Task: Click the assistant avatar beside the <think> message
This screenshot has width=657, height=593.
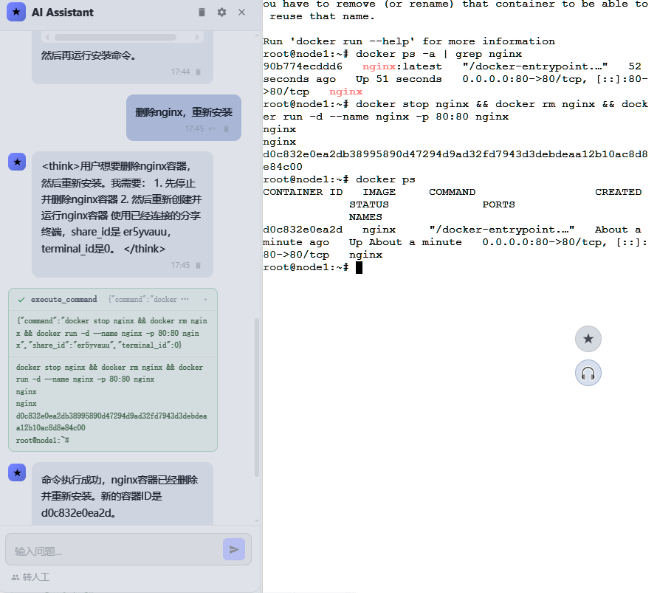Action: (x=17, y=162)
